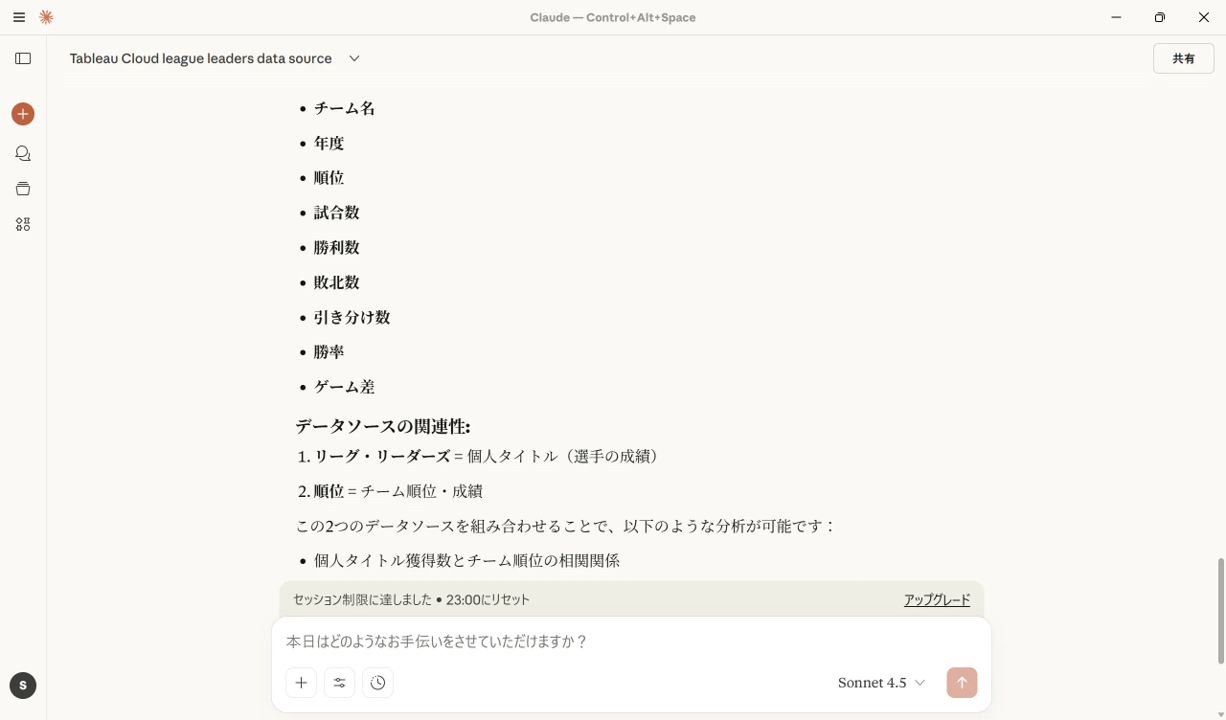This screenshot has width=1226, height=720.
Task: Start a new chat with the orange plus icon
Action: point(22,113)
